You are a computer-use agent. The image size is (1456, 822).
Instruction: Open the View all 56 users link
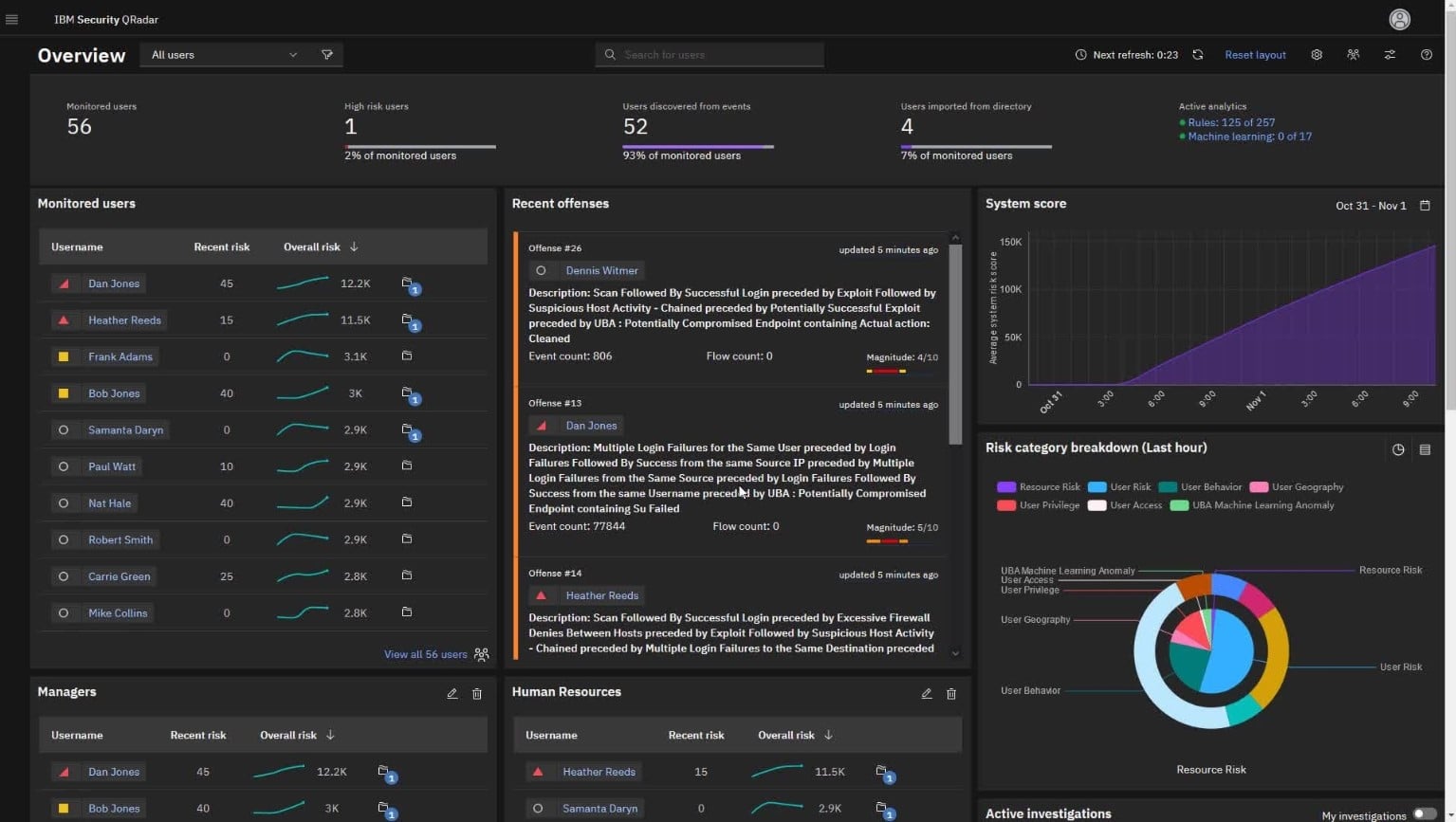pos(425,654)
